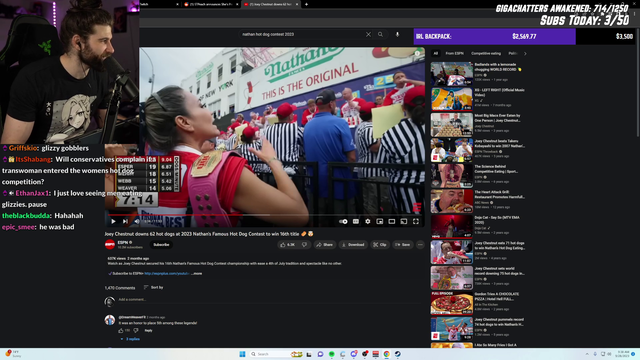Open the comments Sort by dropdown
640x360 pixels.
(153, 287)
